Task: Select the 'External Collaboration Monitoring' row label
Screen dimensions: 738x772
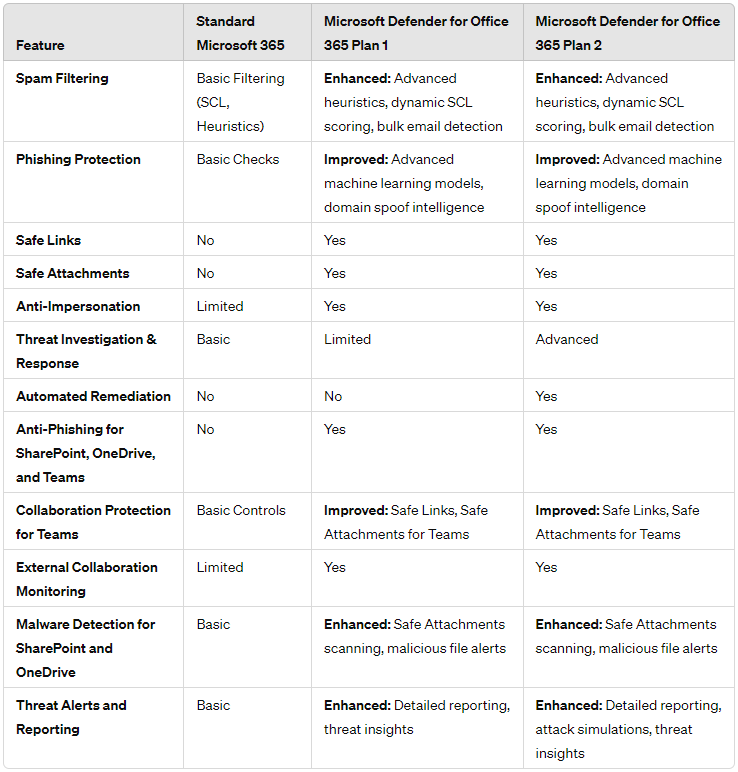Action: point(86,579)
